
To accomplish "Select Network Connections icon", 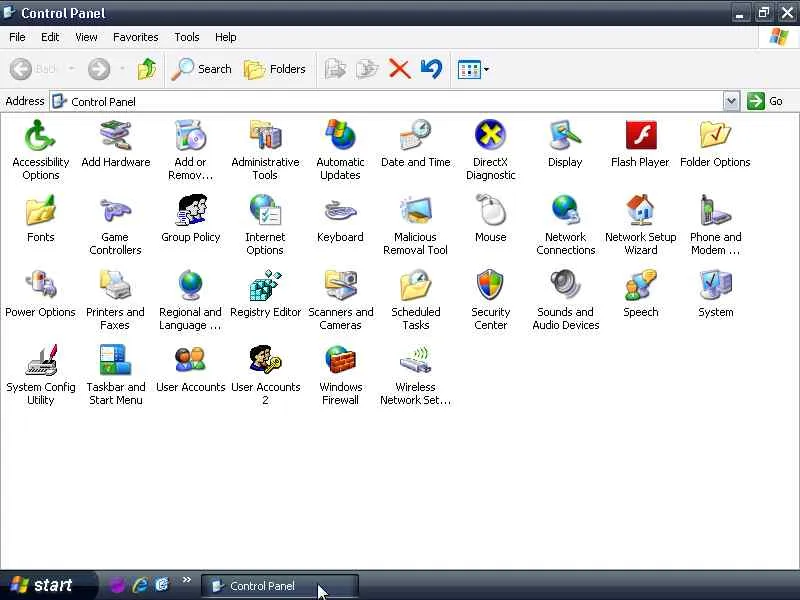I will (565, 210).
